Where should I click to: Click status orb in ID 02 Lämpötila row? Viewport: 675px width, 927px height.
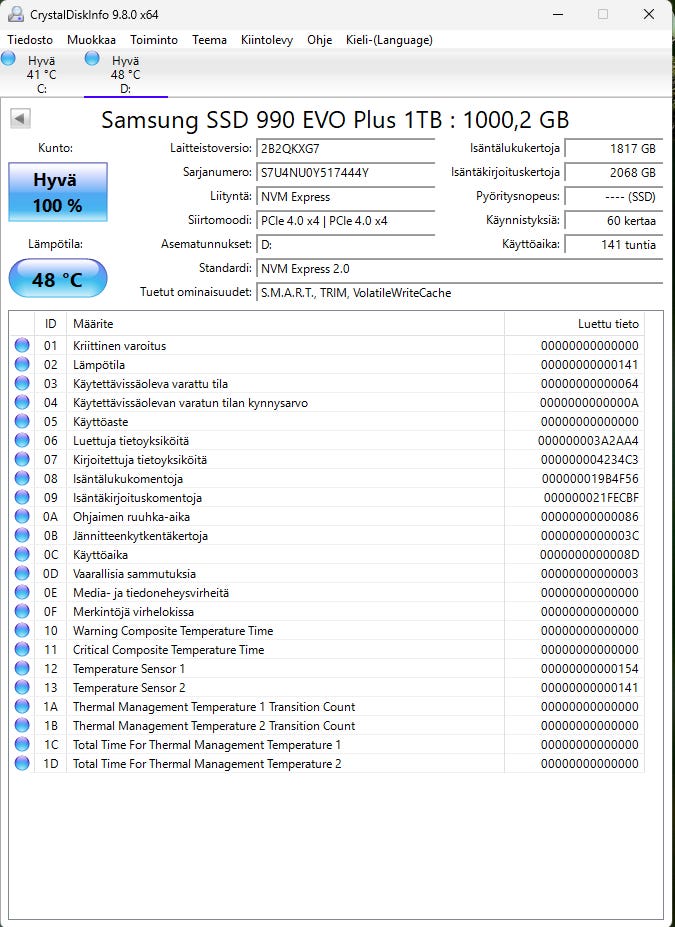click(22, 364)
